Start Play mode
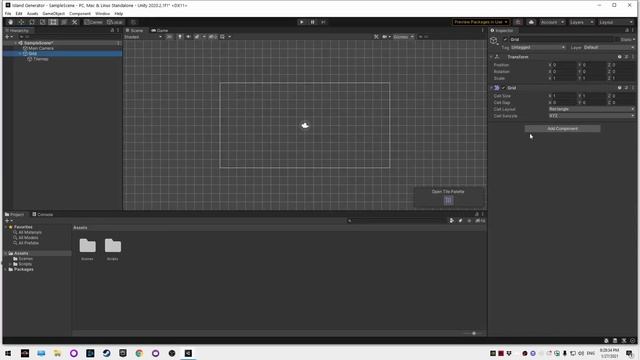 (x=302, y=22)
